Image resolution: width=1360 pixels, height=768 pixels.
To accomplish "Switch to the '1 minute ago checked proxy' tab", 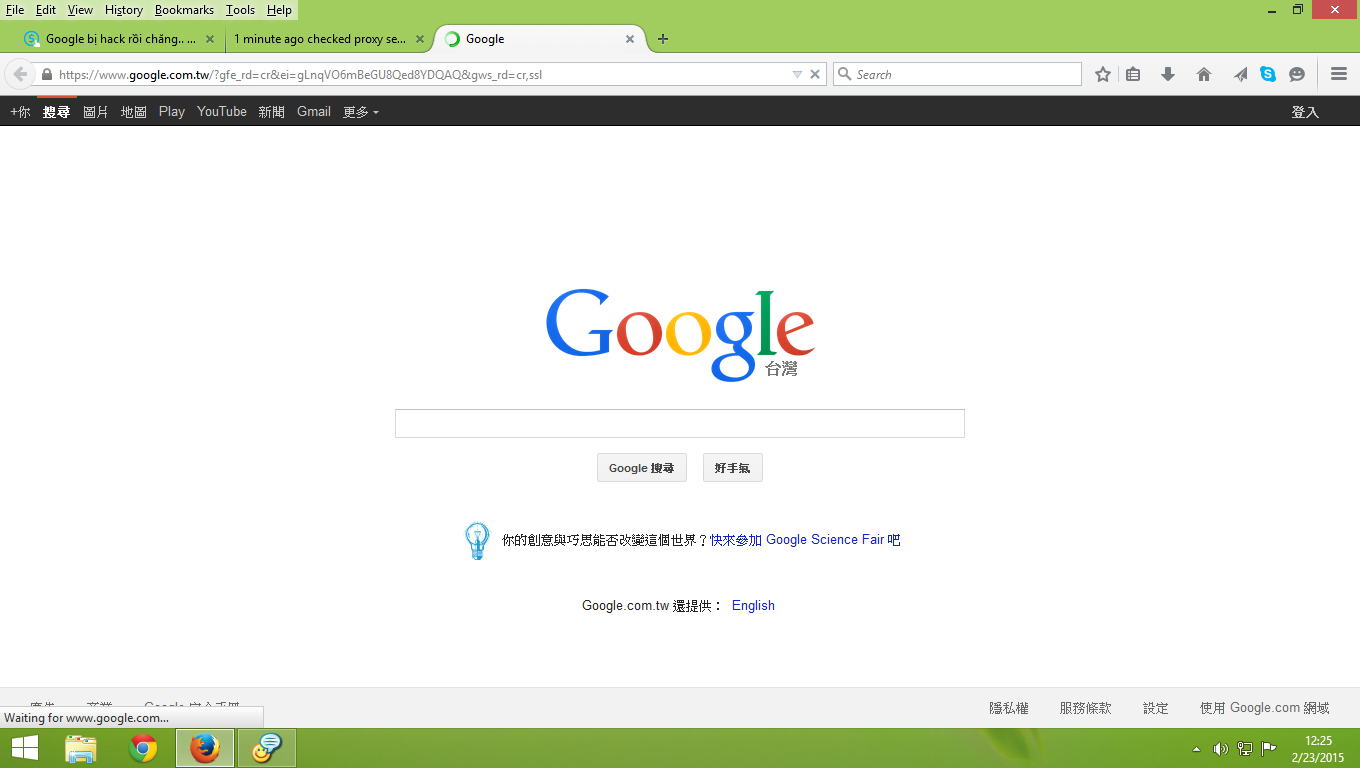I will pyautogui.click(x=329, y=39).
